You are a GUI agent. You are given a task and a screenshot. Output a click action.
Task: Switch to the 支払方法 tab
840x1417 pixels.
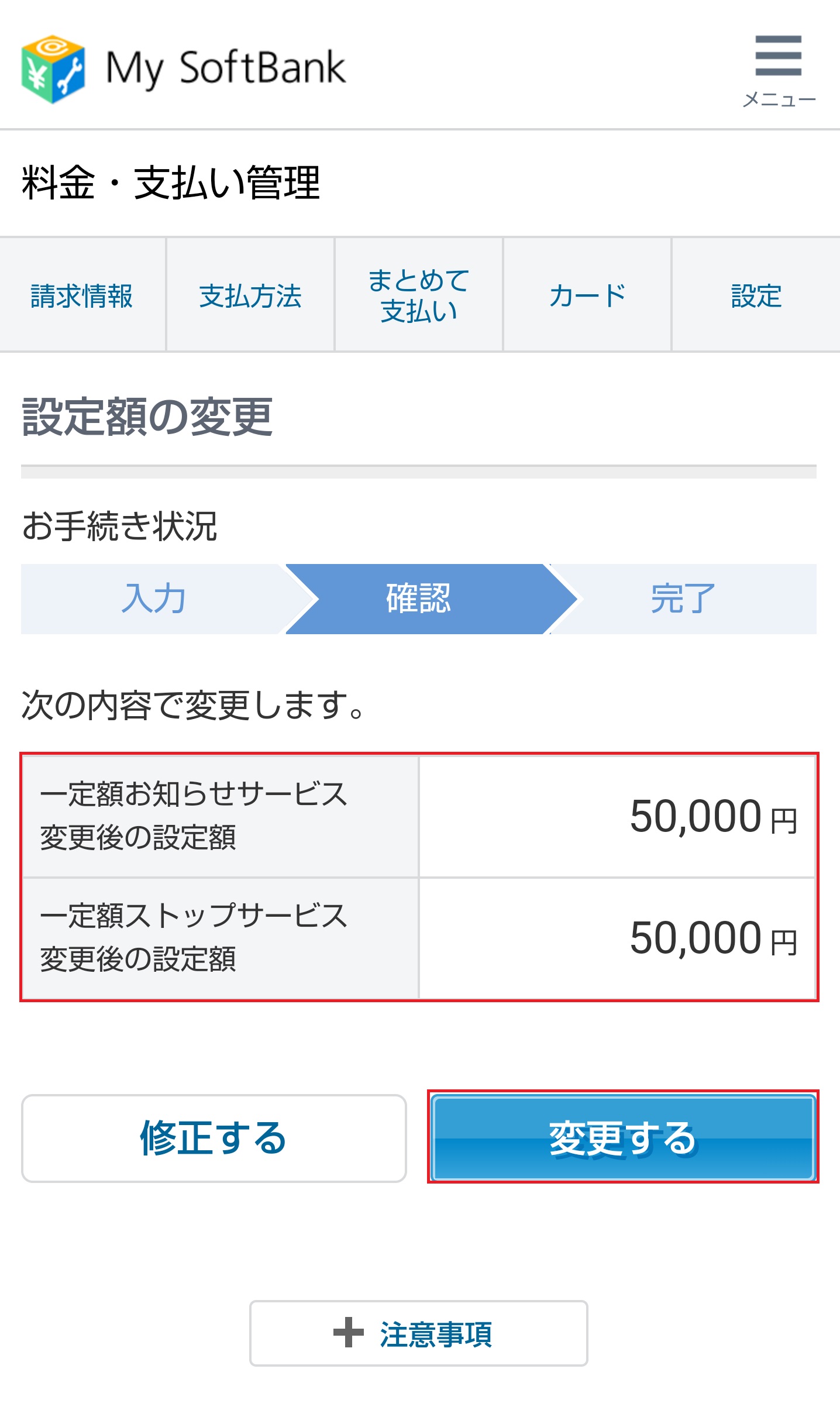[250, 295]
